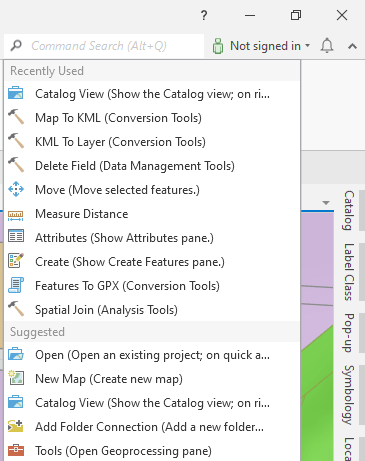Screen dimensions: 365x461
Task: Click the Catalog View icon under Recently Used
Action: [16, 93]
